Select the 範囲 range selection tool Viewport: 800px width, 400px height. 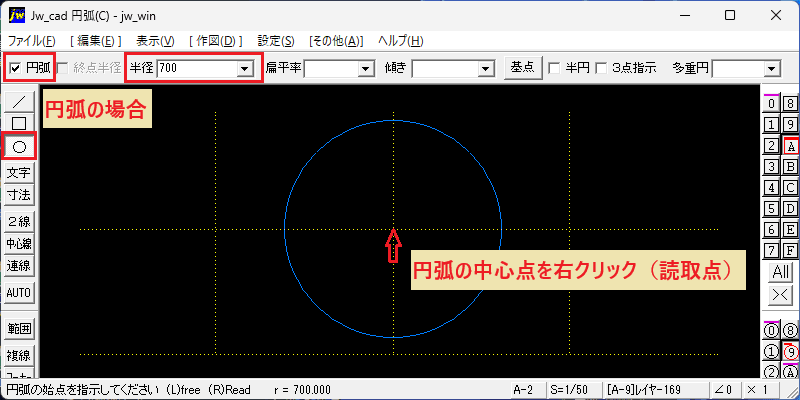[x=19, y=329]
